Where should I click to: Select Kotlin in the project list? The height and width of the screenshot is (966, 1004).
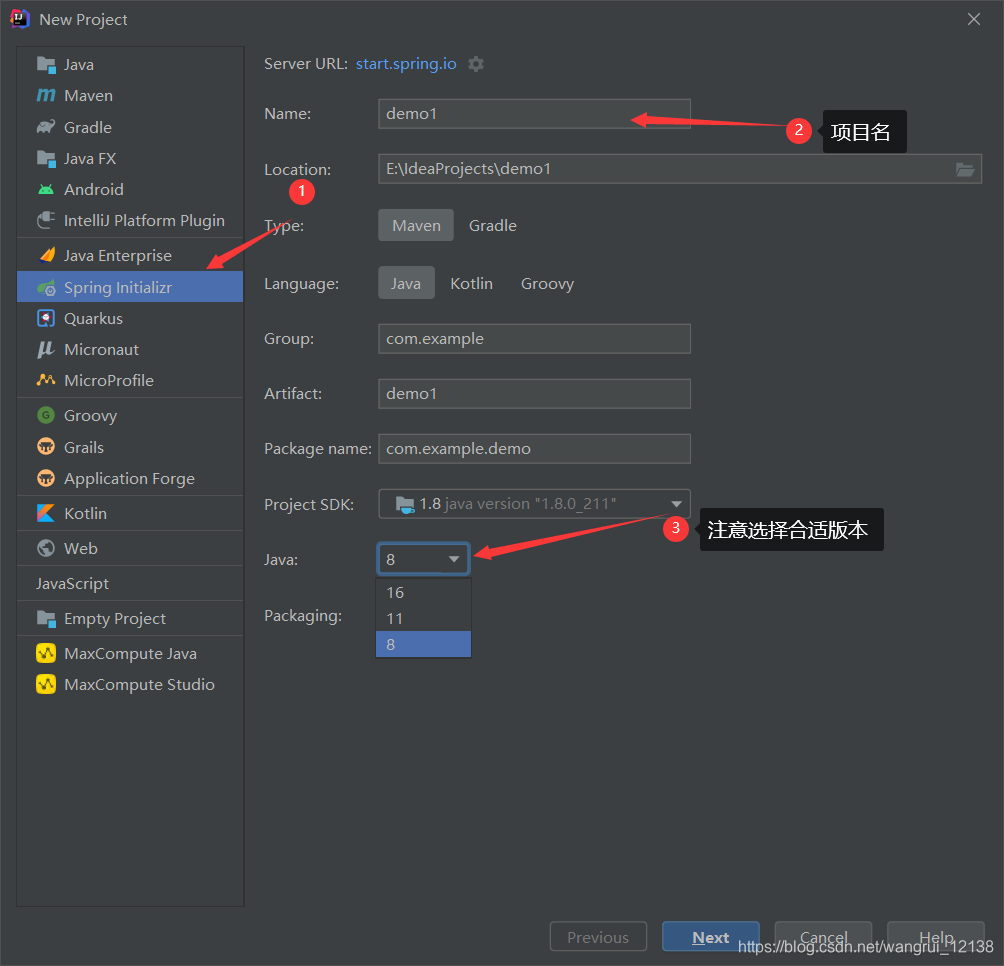pos(130,513)
